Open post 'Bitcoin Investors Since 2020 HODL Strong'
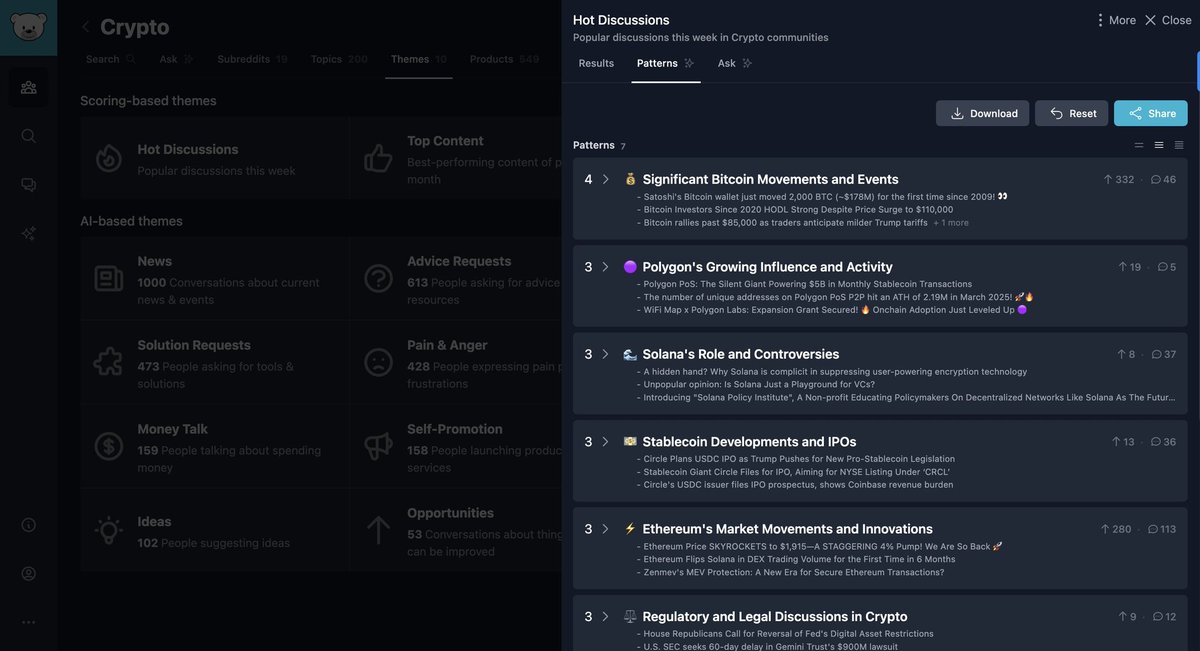 (798, 210)
